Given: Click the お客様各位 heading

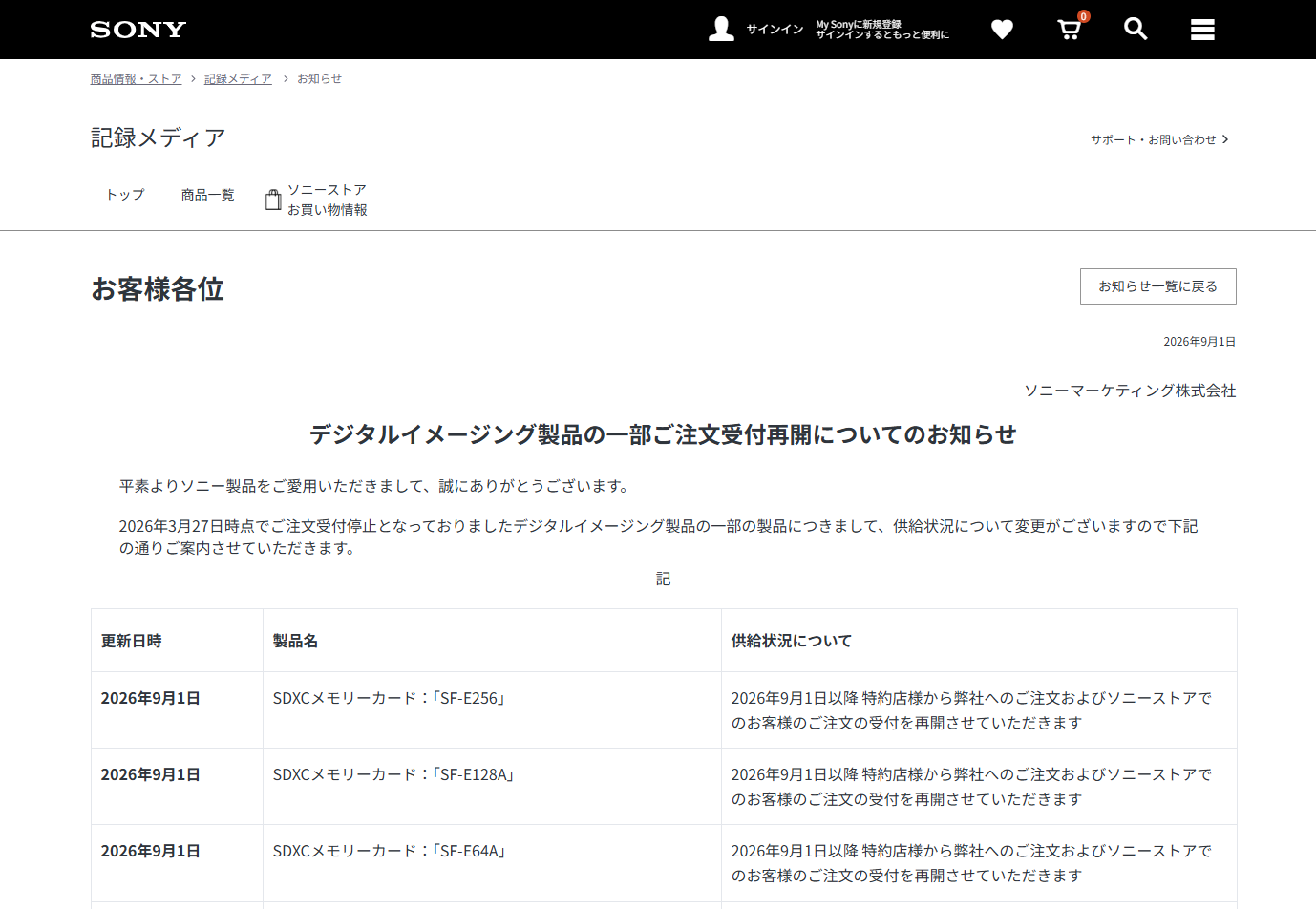Looking at the screenshot, I should 158,288.
